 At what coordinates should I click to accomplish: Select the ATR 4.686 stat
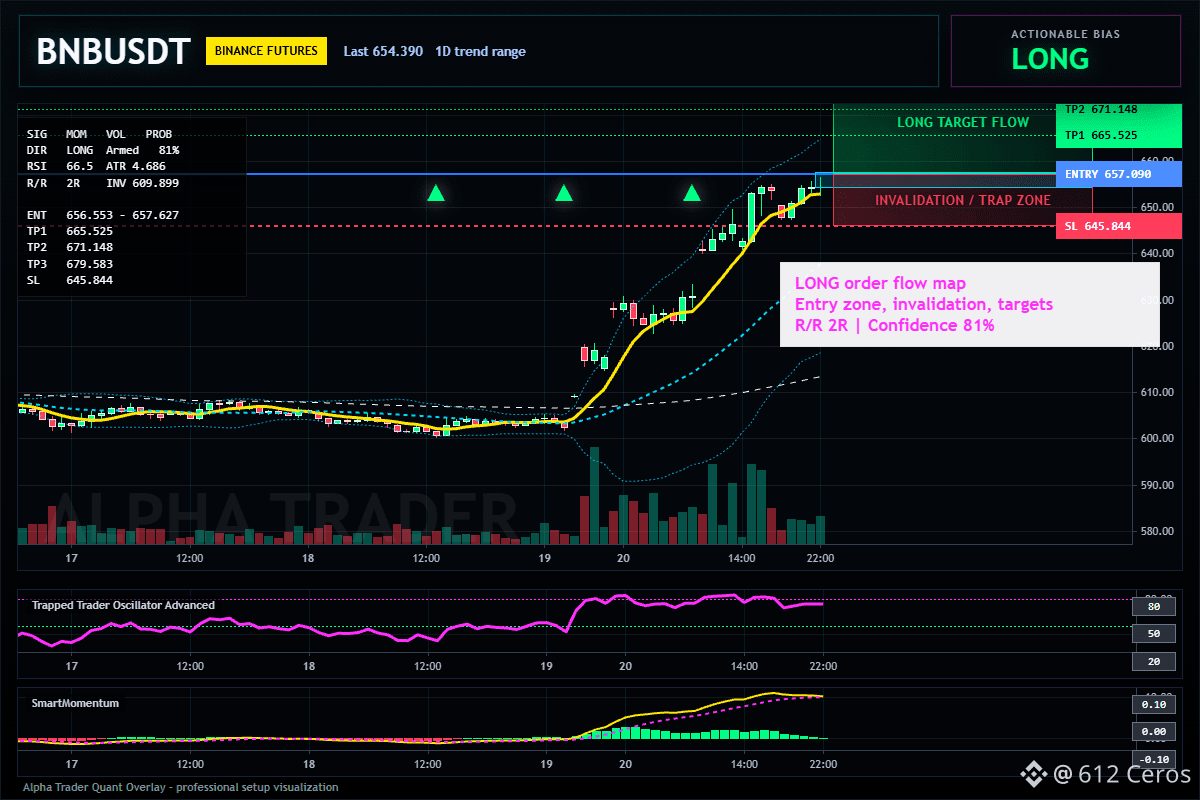[136, 166]
